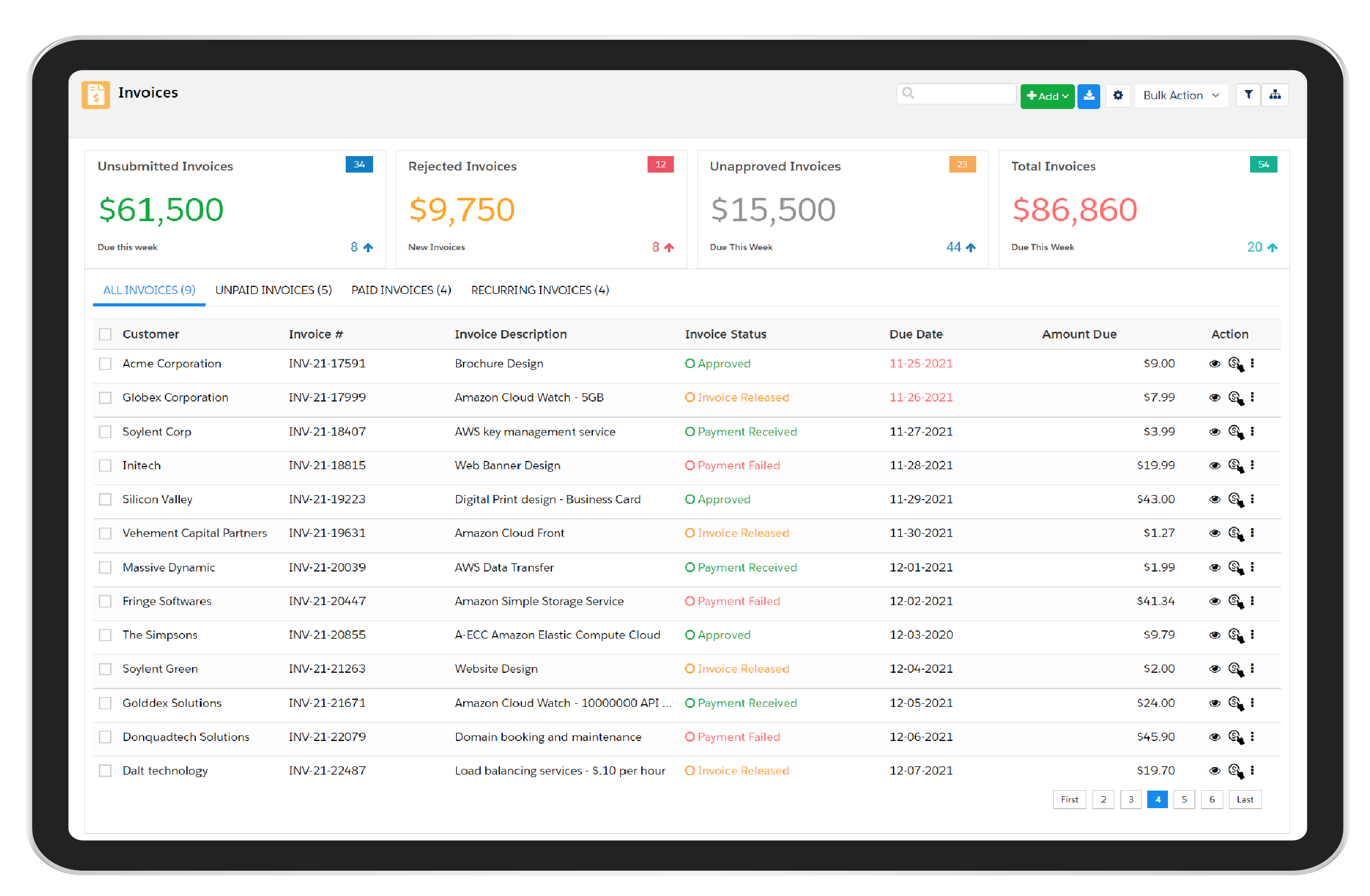Tick the select-all checkbox in table header
The height and width of the screenshot is (896, 1370).
105,334
